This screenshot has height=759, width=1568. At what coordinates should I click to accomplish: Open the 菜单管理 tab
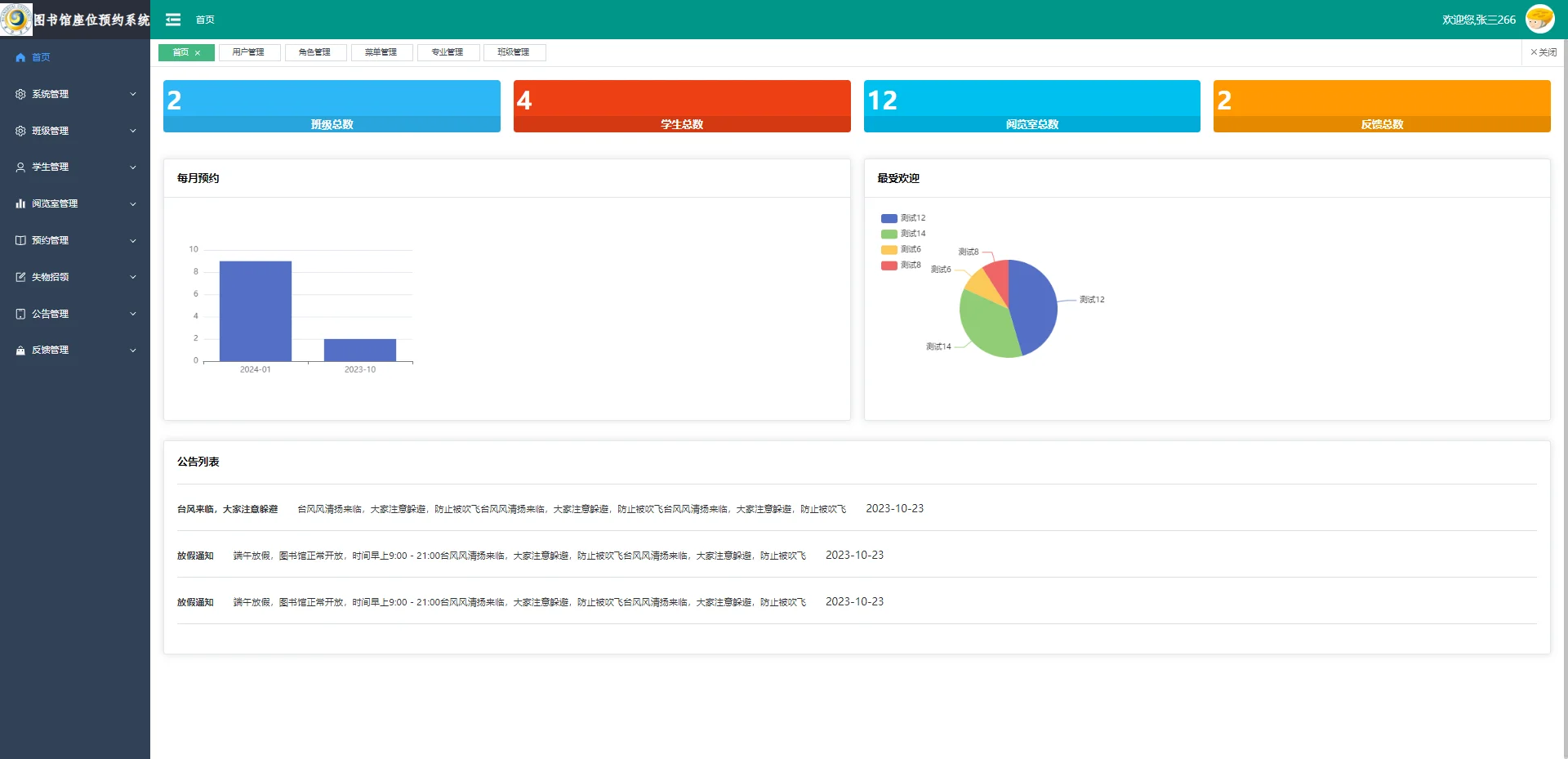381,52
